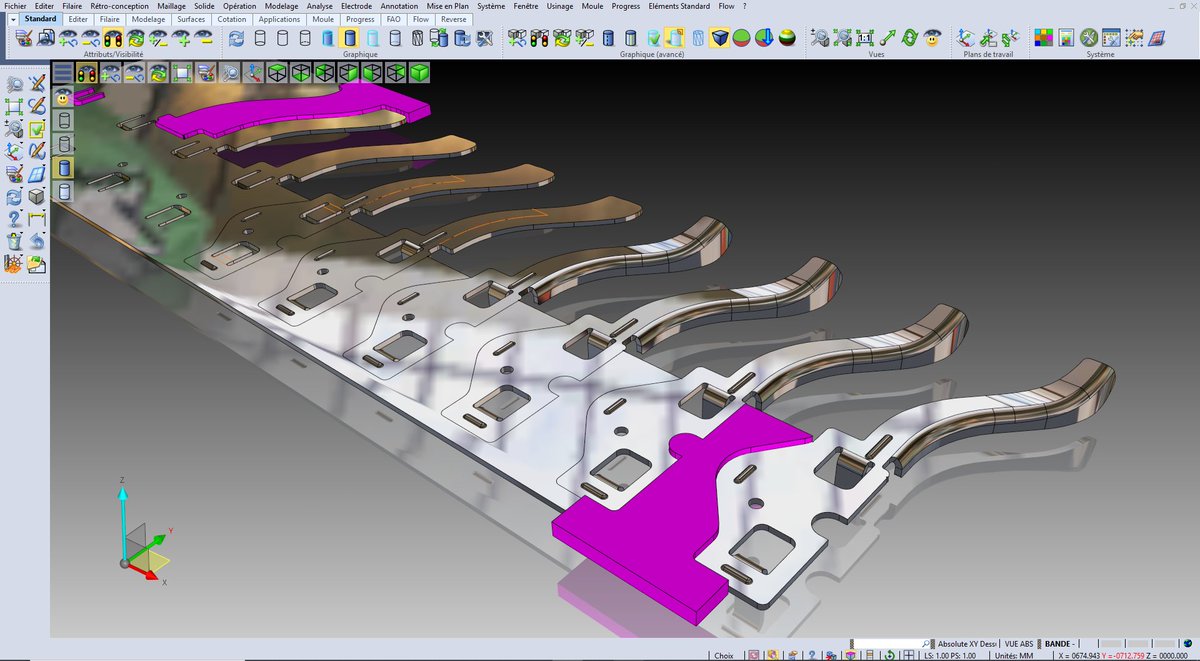Toggle the traffic-light icon in the viewport toolbar
This screenshot has height=661, width=1200.
[x=86, y=72]
